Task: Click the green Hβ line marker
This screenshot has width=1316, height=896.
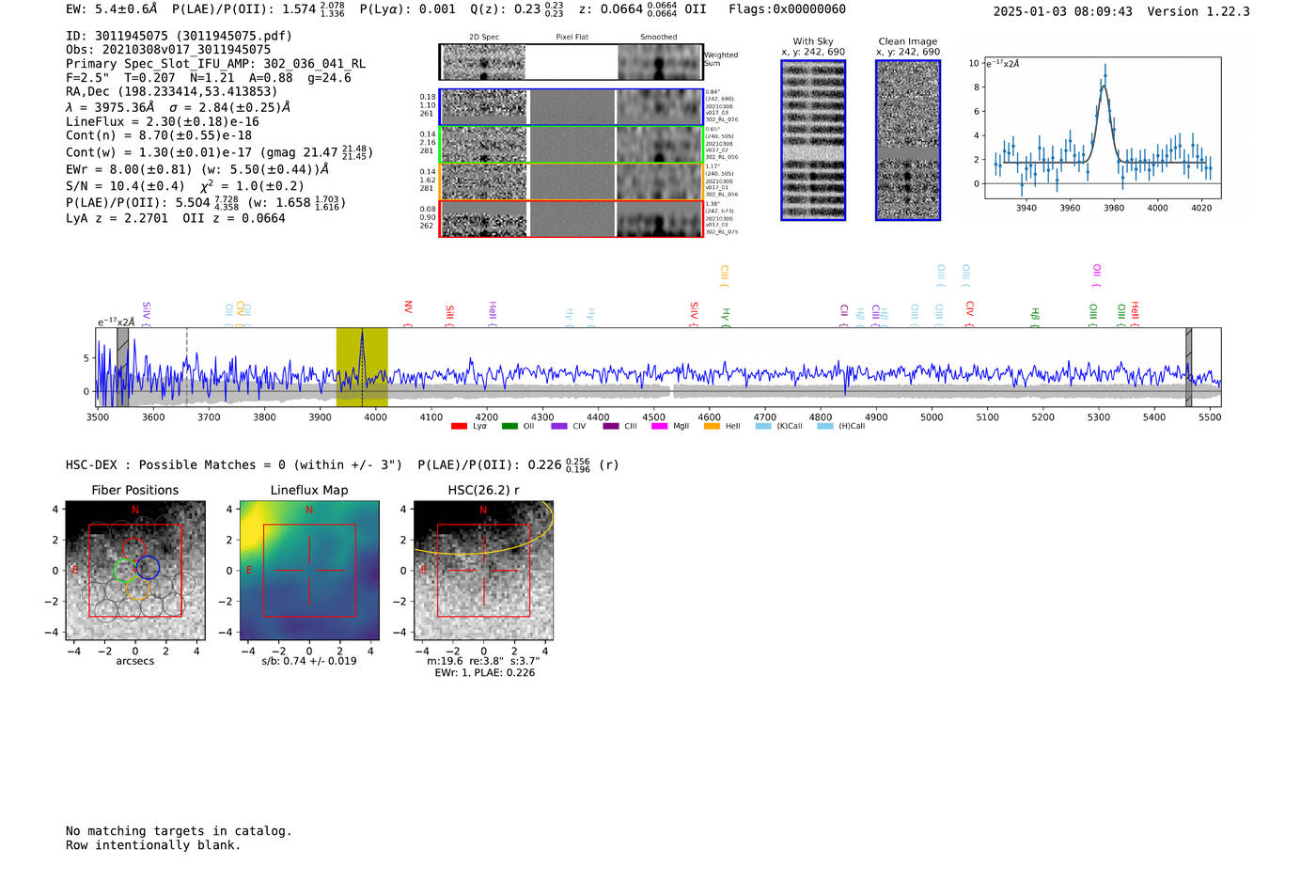Action: click(x=1034, y=317)
